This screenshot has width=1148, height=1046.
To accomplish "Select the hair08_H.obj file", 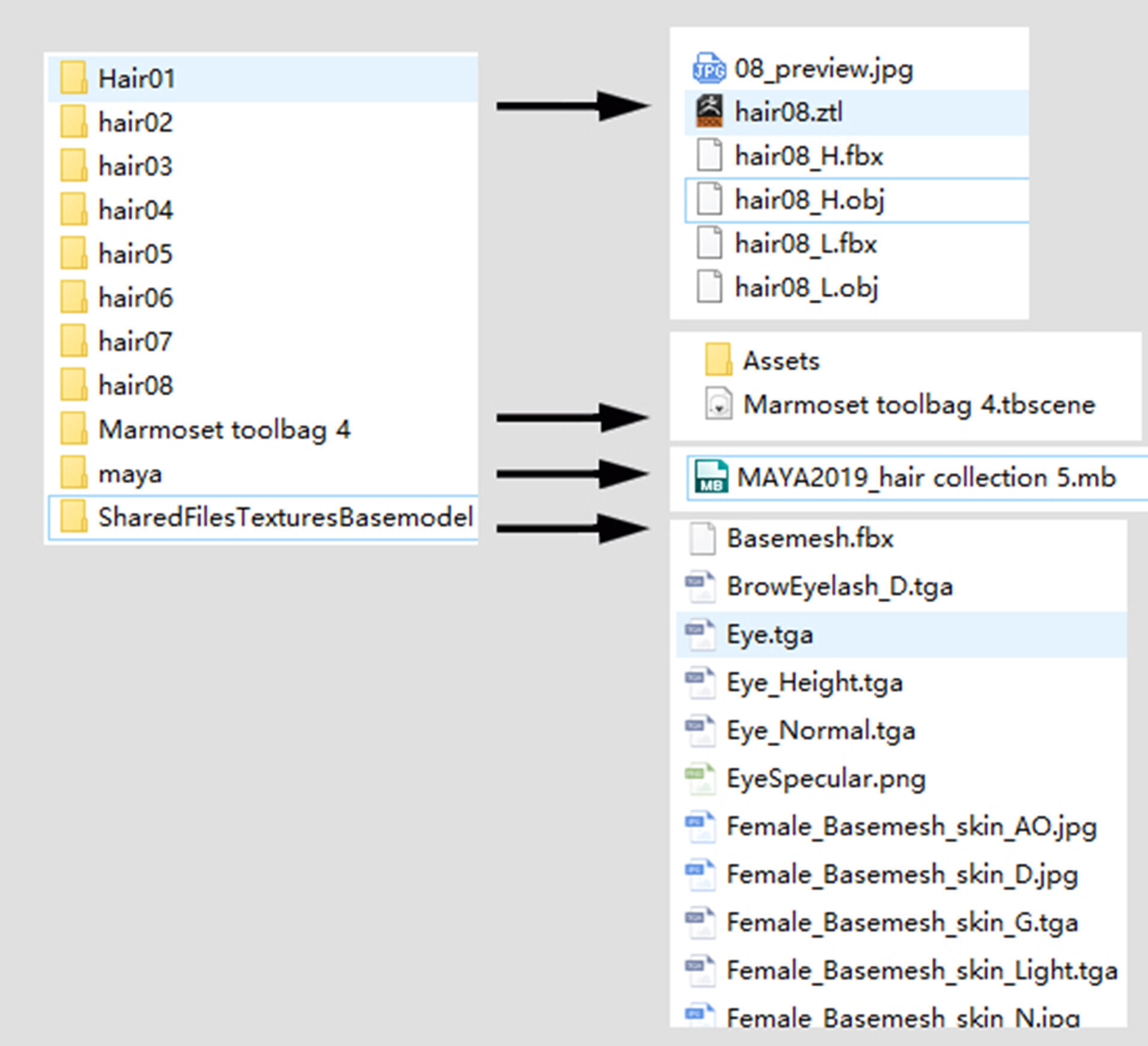I will (x=809, y=200).
